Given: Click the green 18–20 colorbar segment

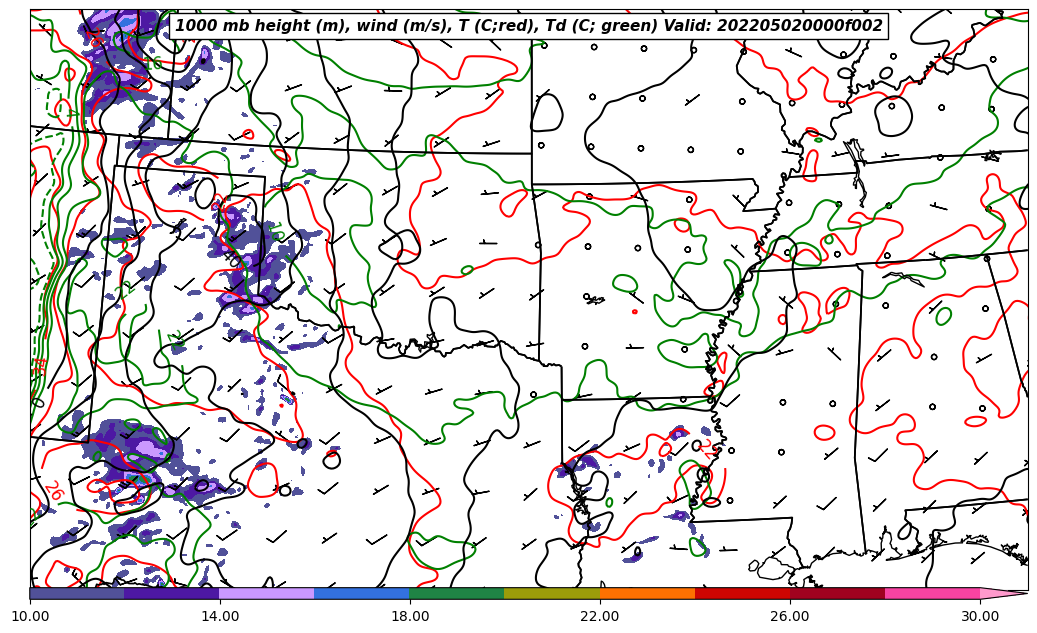Looking at the screenshot, I should click(x=457, y=593).
